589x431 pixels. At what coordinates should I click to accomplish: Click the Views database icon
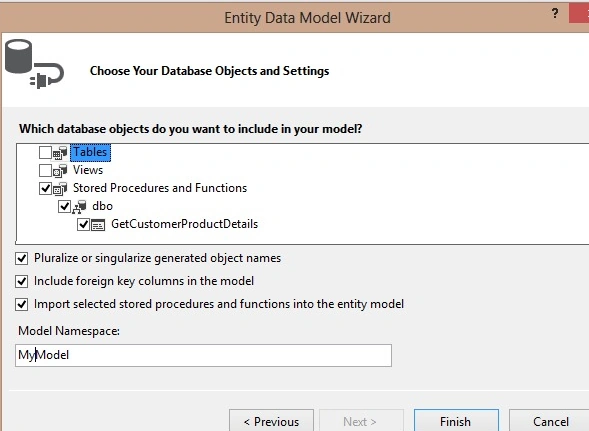pos(60,171)
